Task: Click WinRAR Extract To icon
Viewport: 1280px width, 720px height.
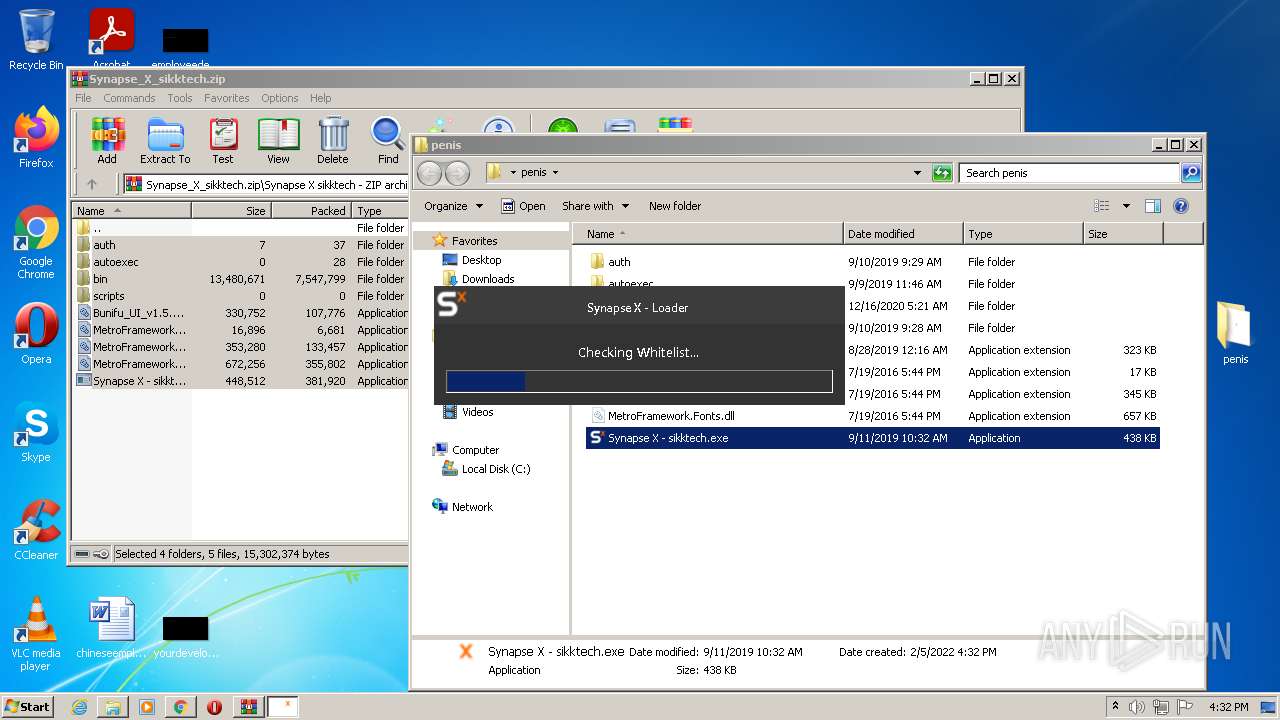Action: [x=165, y=139]
